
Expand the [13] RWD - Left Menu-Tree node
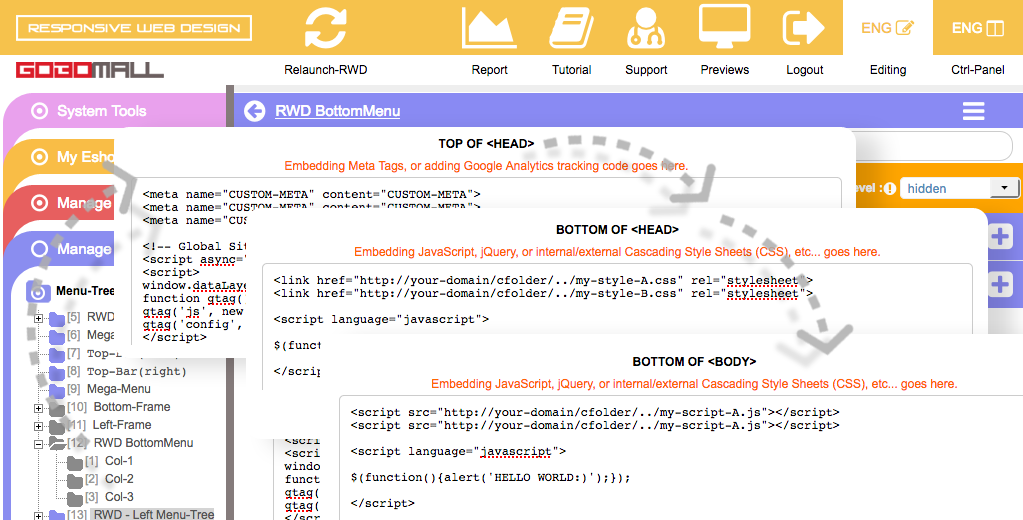click(38, 515)
